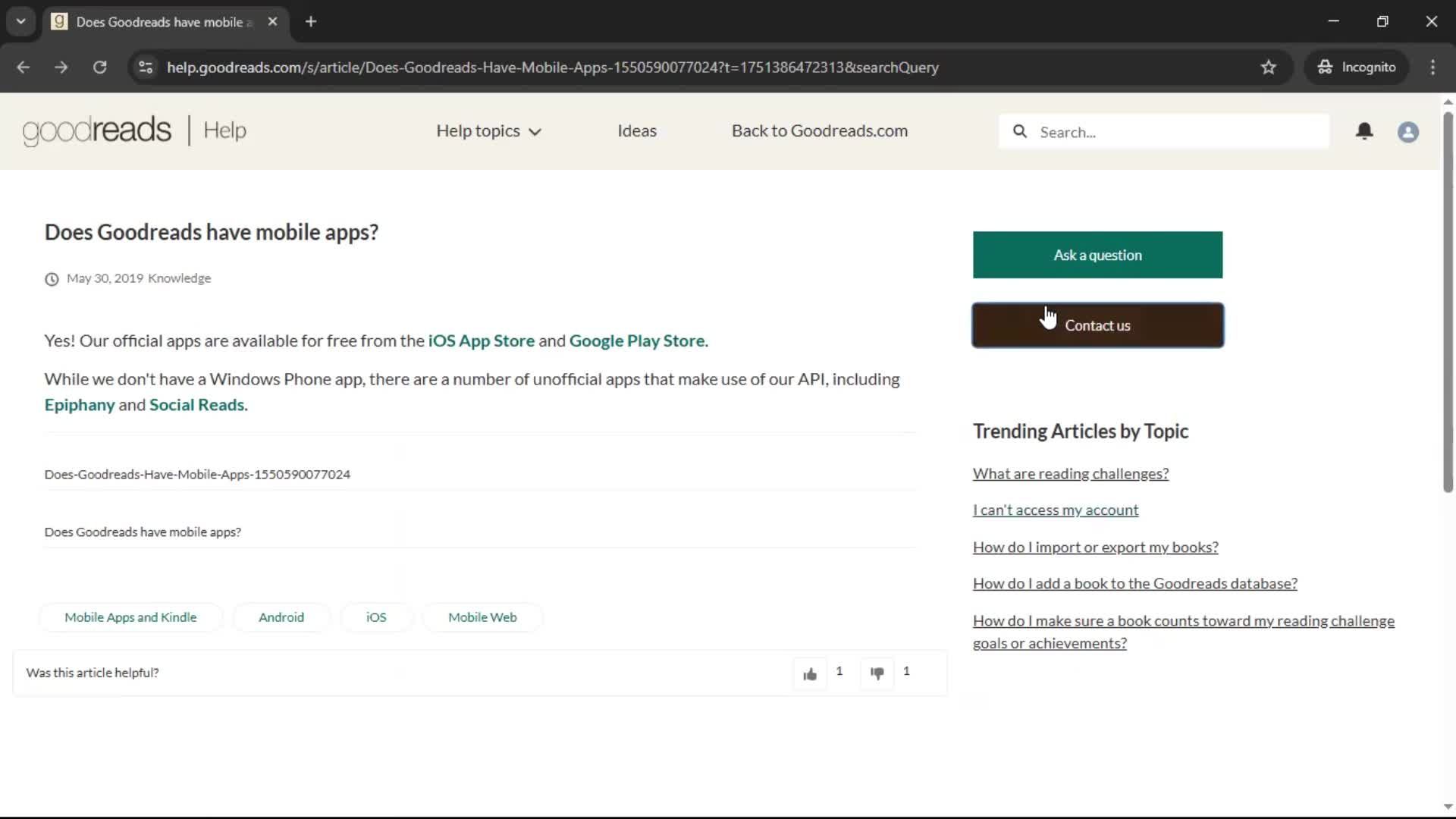Expand the Help topics dropdown
Image resolution: width=1456 pixels, height=819 pixels.
tap(488, 131)
